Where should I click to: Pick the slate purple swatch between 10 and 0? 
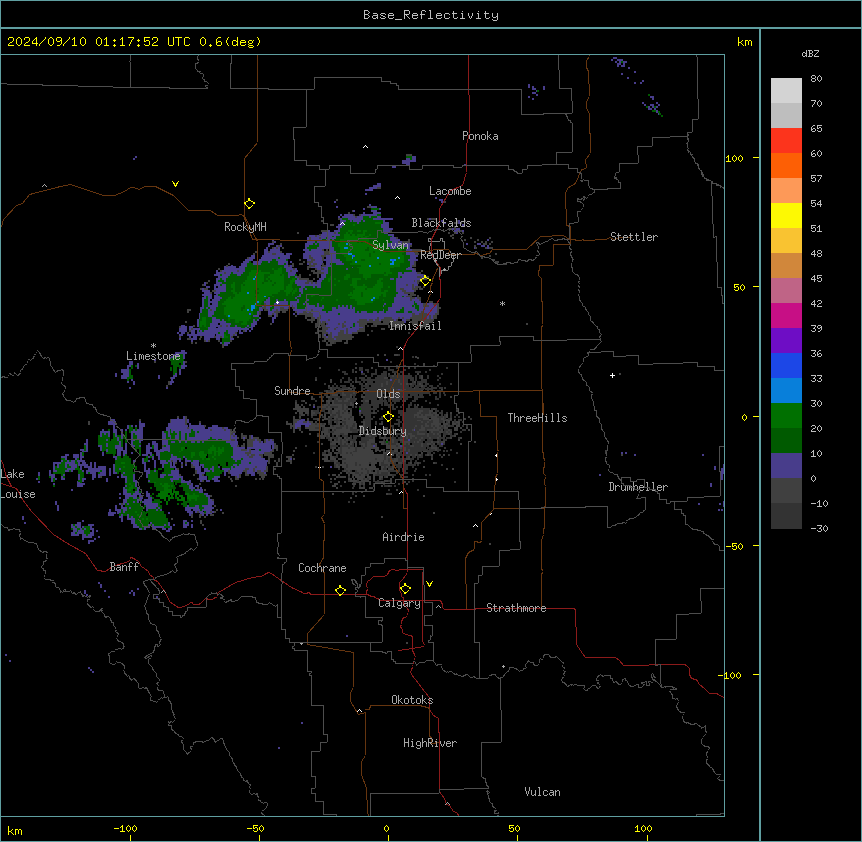(786, 466)
